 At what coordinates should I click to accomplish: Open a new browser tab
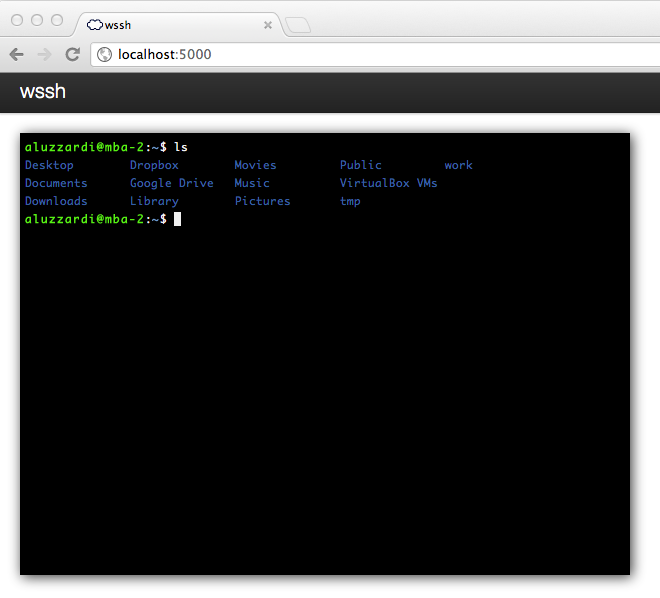(297, 25)
